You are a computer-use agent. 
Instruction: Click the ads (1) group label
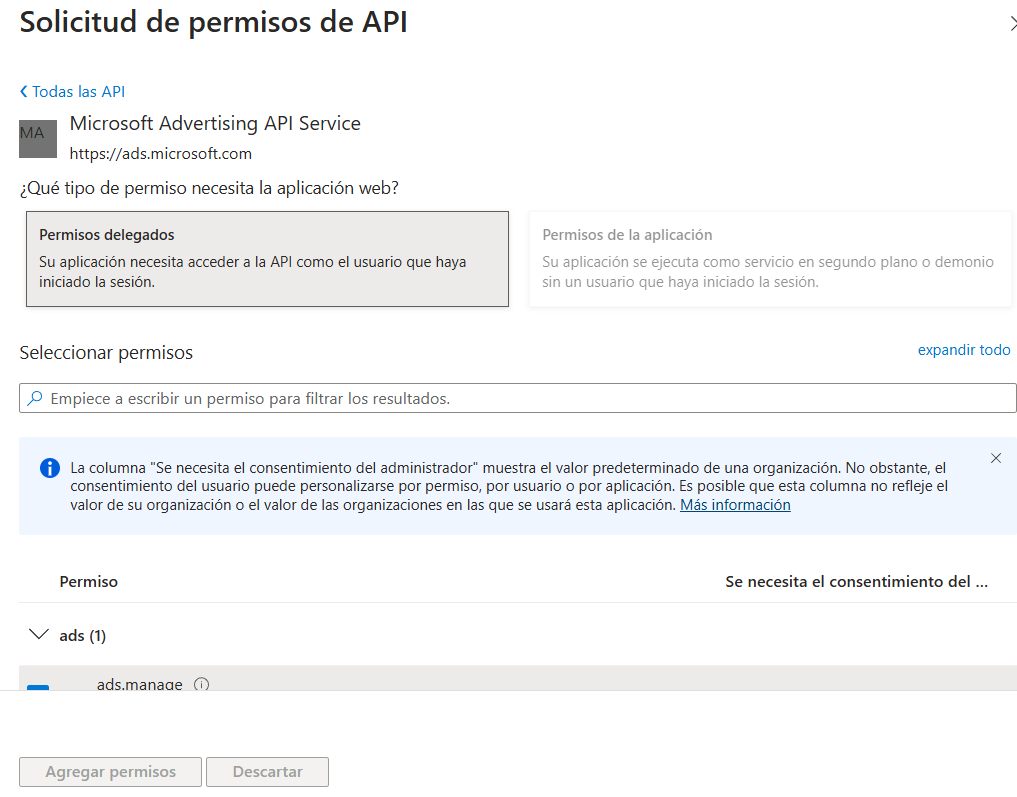[x=82, y=636]
